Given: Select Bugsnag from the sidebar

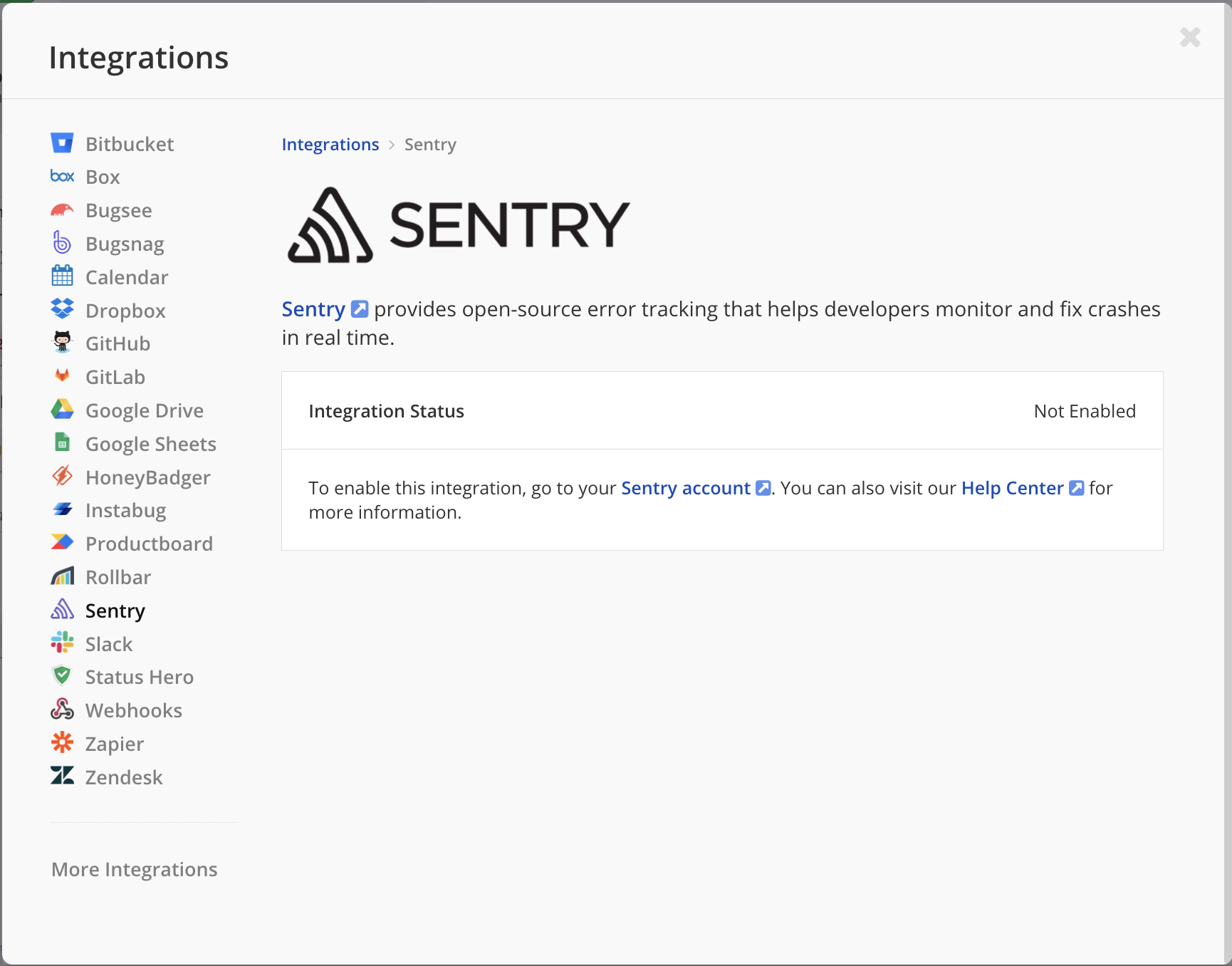Looking at the screenshot, I should 125,244.
